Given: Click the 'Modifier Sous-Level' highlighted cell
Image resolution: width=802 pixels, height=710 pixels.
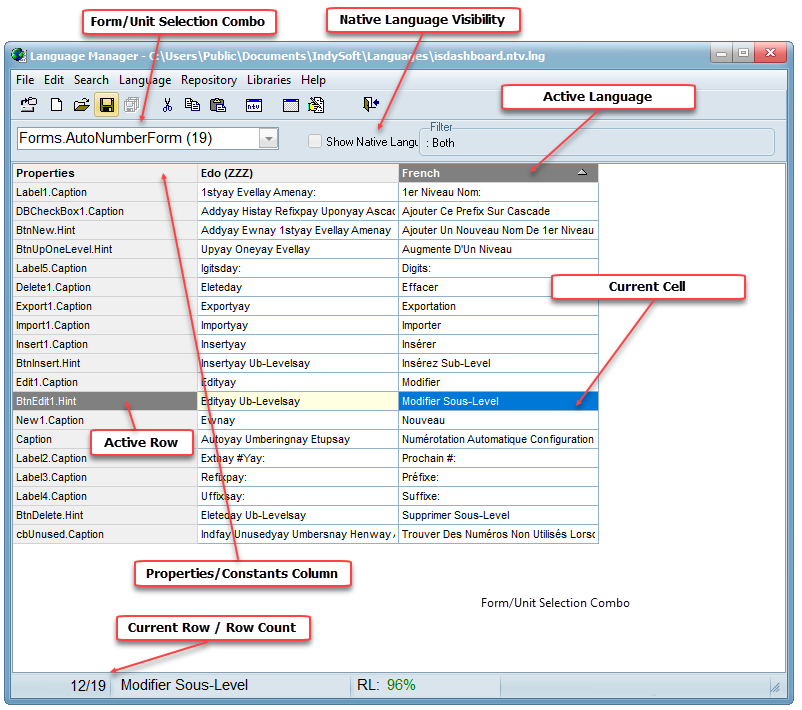Looking at the screenshot, I should [x=497, y=402].
